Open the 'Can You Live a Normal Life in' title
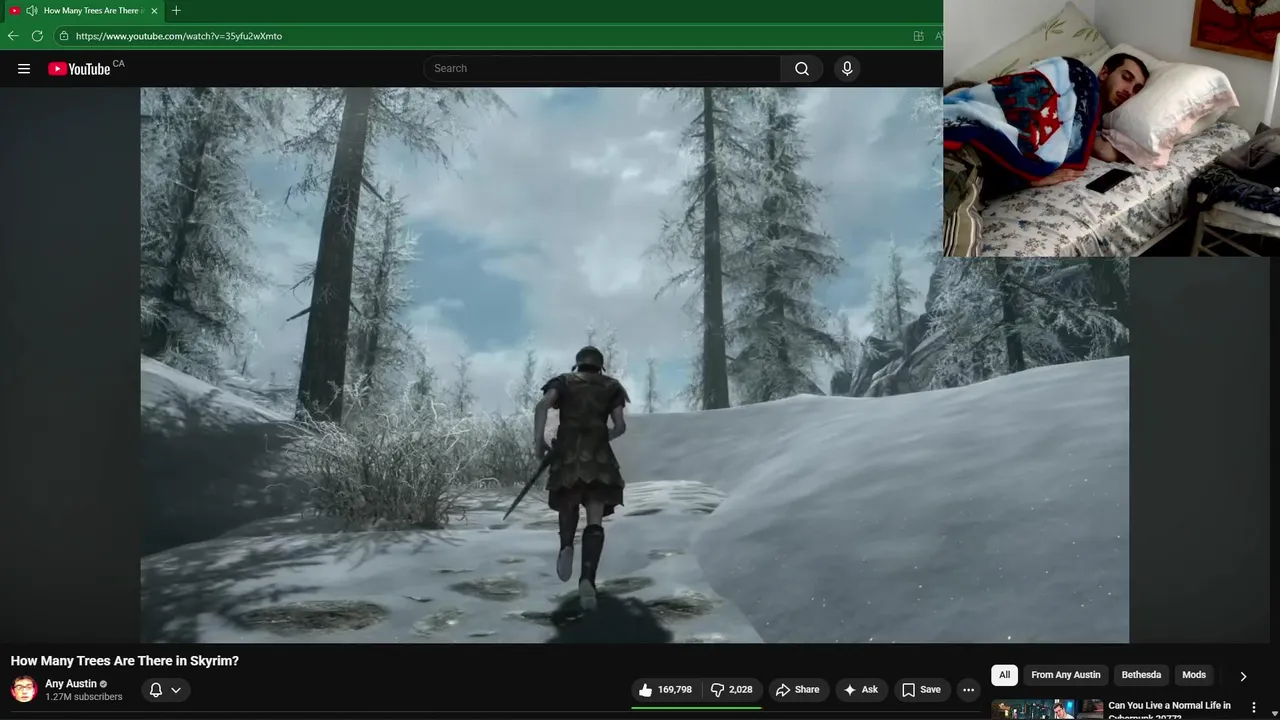1280x720 pixels. tap(1169, 705)
